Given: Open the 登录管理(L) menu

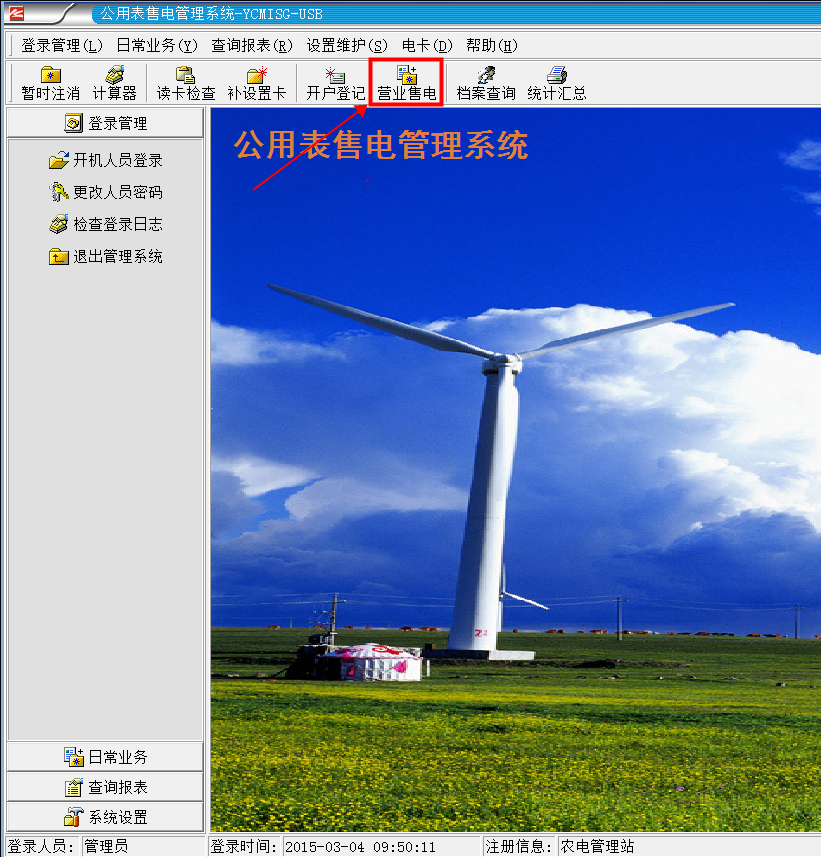Looking at the screenshot, I should (x=62, y=46).
